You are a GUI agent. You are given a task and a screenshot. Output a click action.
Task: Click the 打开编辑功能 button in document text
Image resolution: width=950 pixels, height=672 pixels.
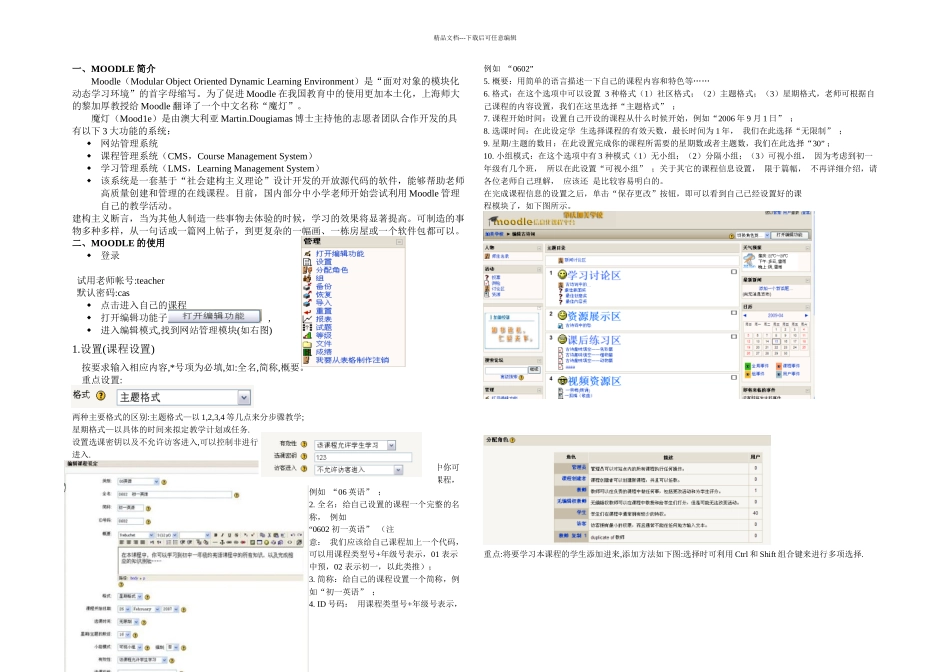213,316
